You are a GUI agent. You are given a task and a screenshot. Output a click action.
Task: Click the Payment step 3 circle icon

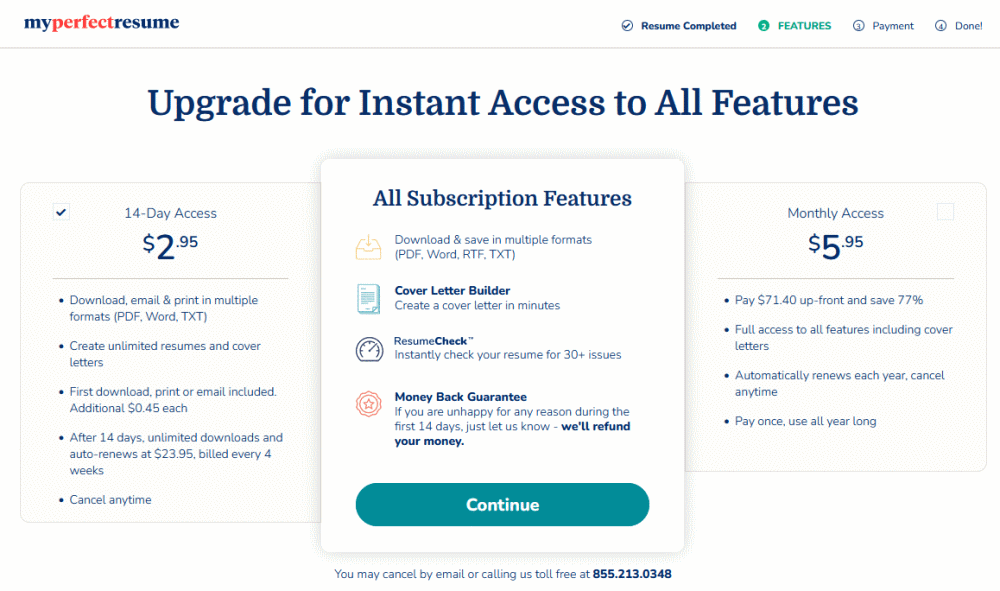pyautogui.click(x=858, y=26)
